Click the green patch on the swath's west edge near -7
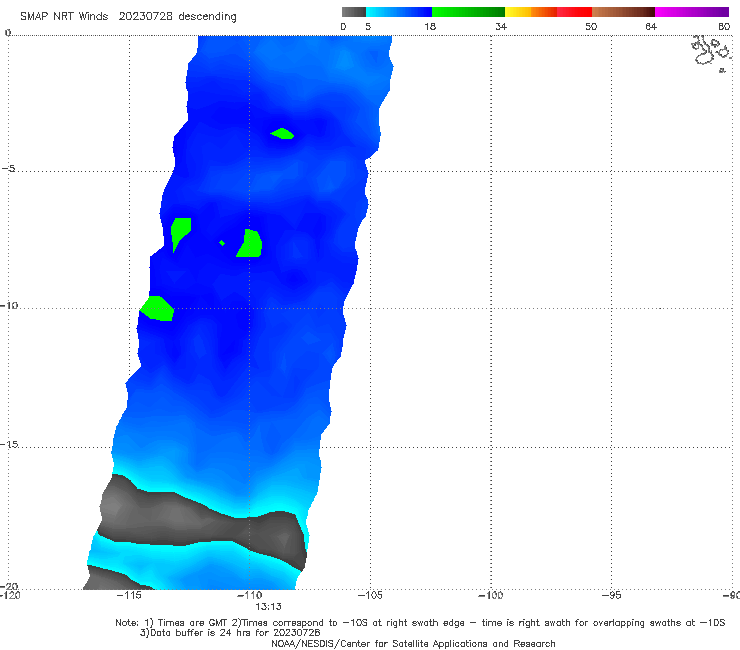Image resolution: width=740 pixels, height=650 pixels. [x=180, y=233]
